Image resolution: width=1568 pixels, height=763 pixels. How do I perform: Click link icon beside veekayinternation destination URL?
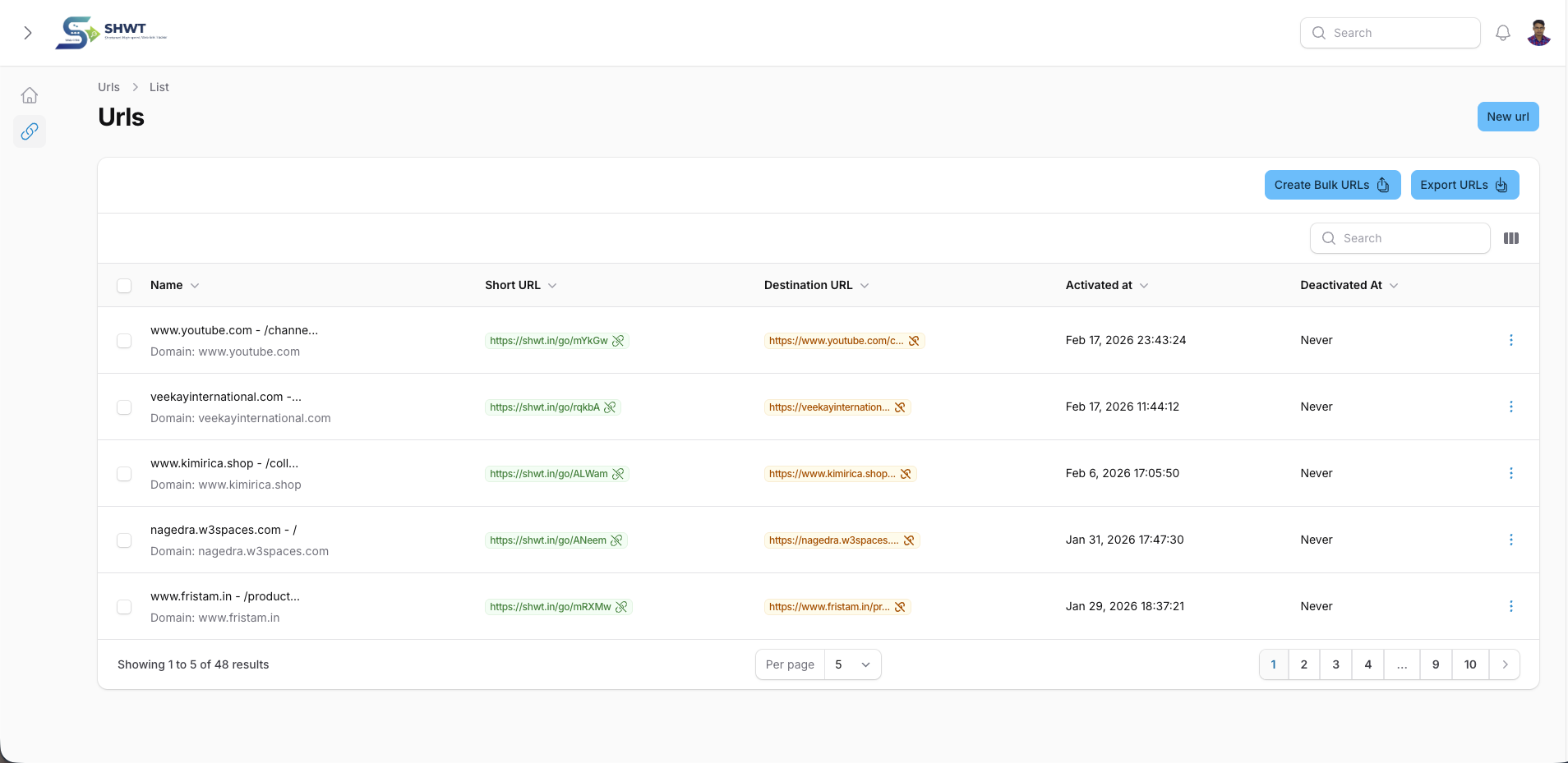900,407
